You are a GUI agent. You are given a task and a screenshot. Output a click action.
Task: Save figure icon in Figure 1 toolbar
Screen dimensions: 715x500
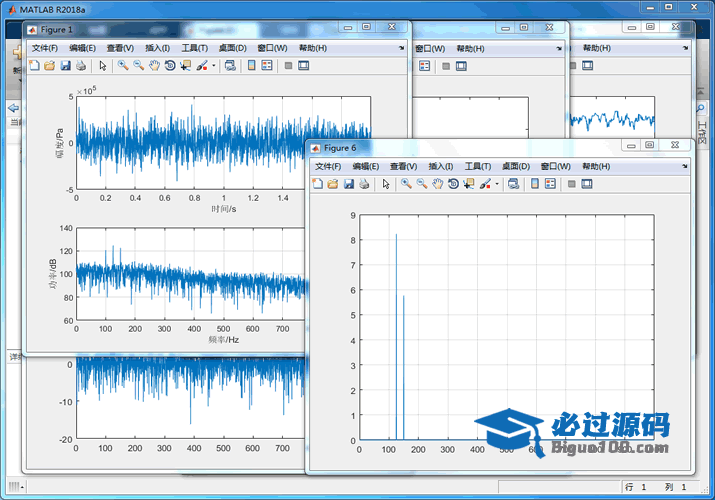click(66, 66)
